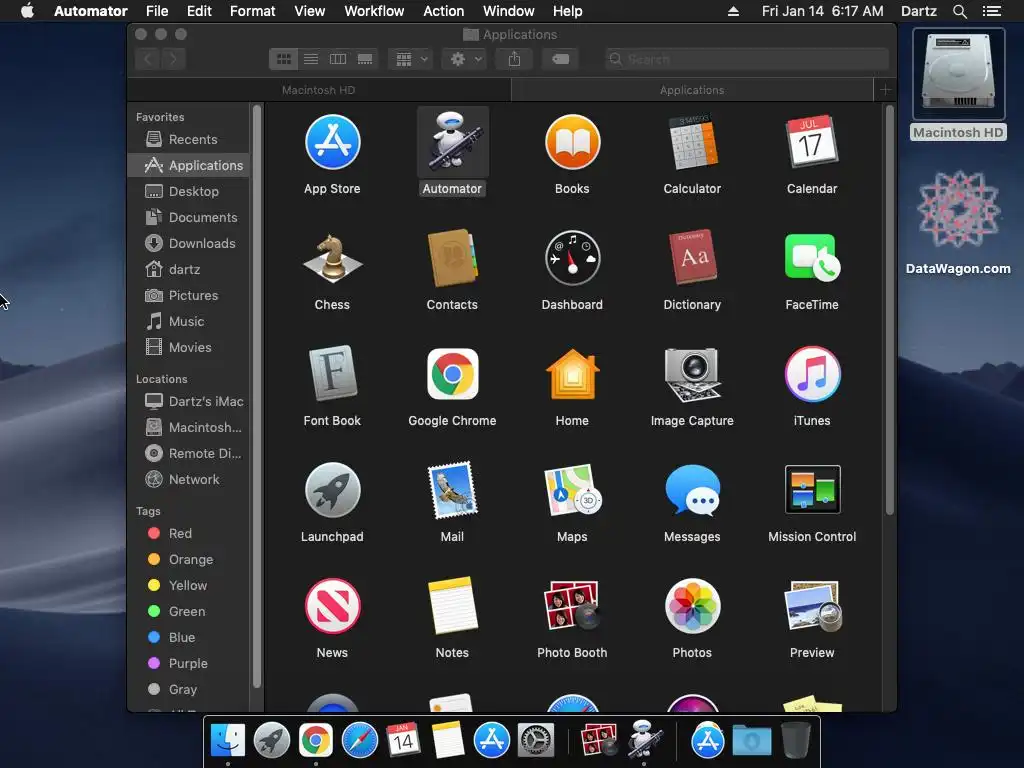Open the Font Book app icon
1024x768 pixels.
[332, 374]
